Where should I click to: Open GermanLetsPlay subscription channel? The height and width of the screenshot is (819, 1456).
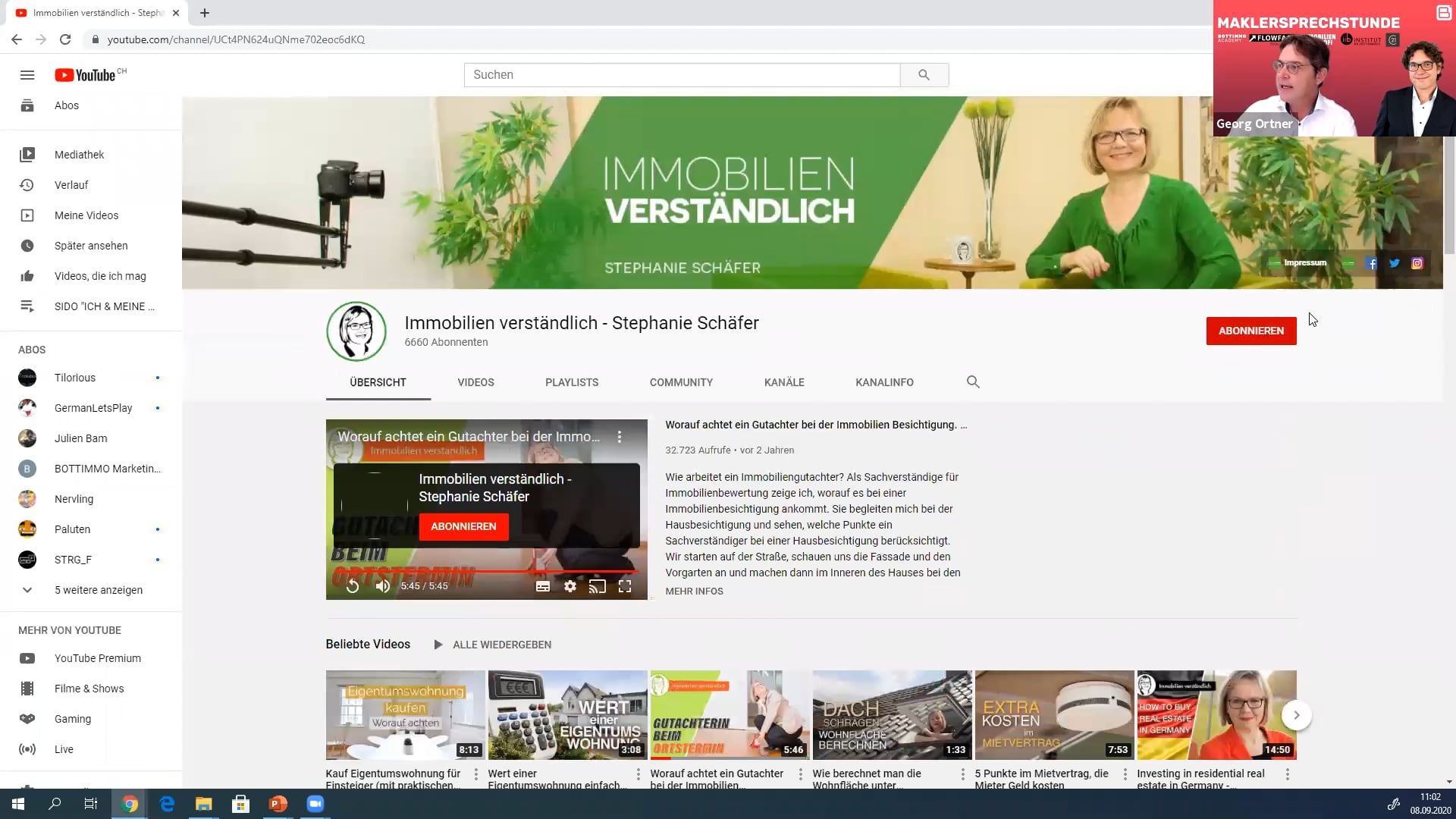[91, 408]
